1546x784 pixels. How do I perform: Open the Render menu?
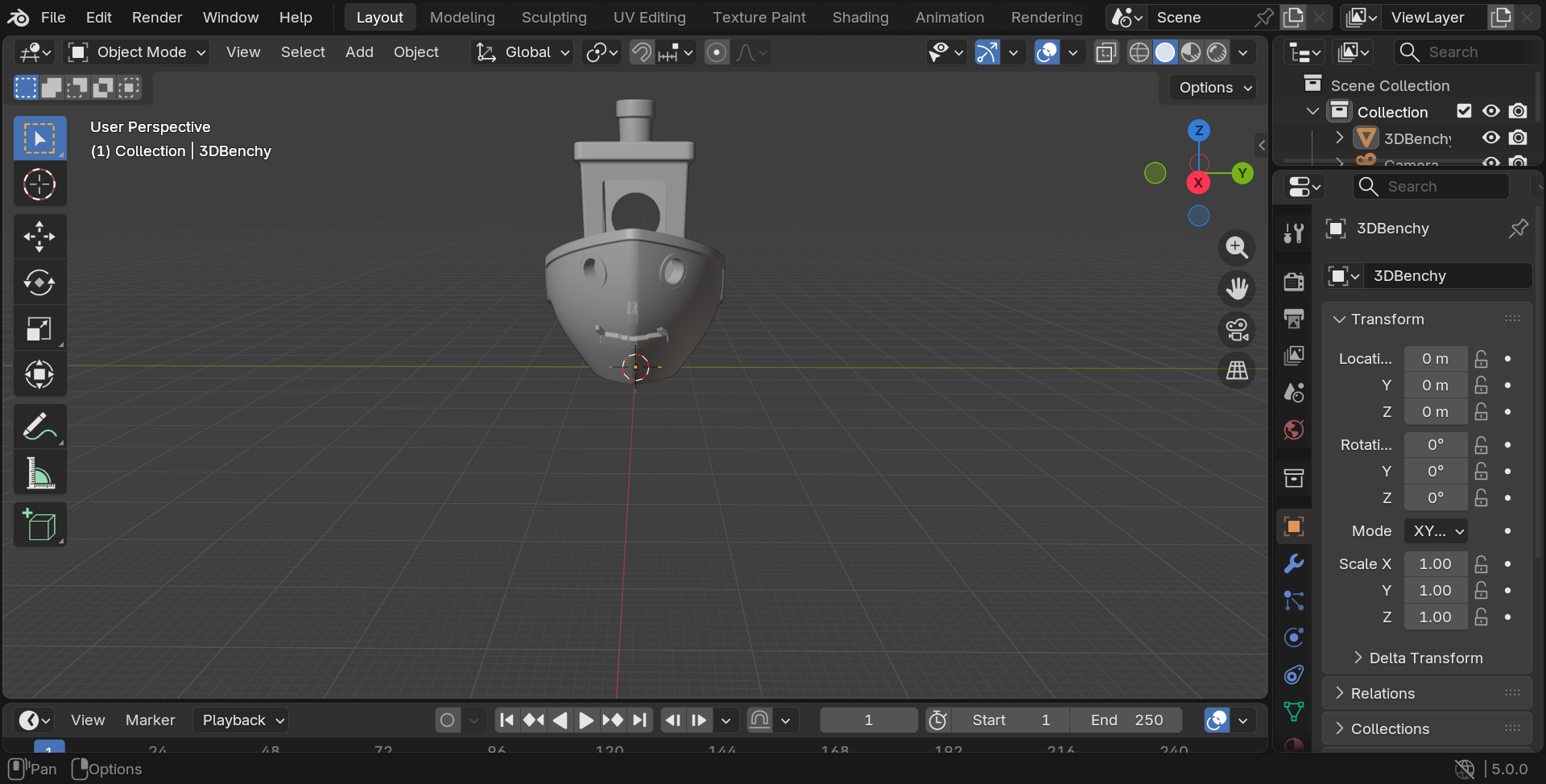157,17
